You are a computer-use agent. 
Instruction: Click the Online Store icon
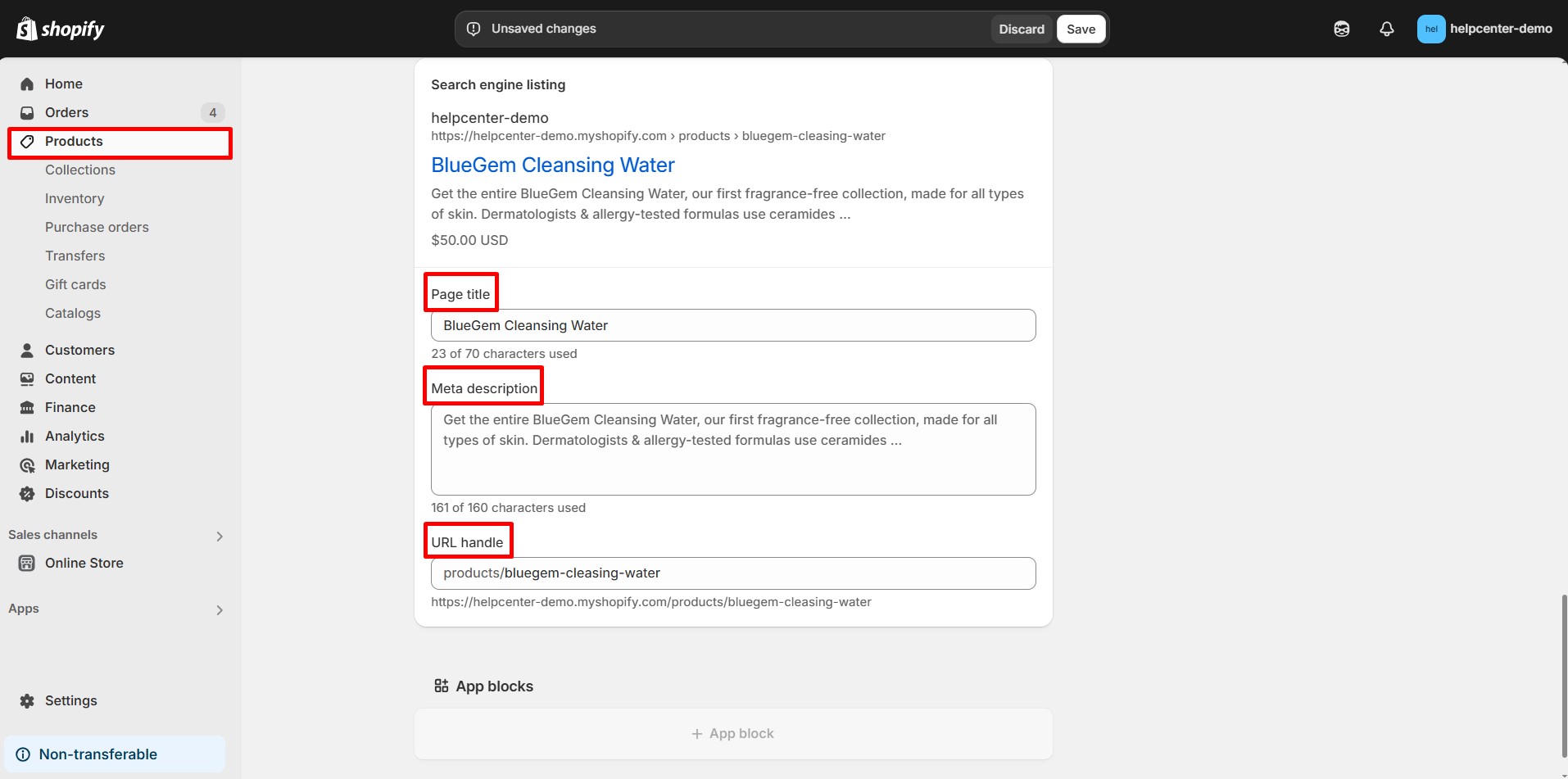pos(27,564)
